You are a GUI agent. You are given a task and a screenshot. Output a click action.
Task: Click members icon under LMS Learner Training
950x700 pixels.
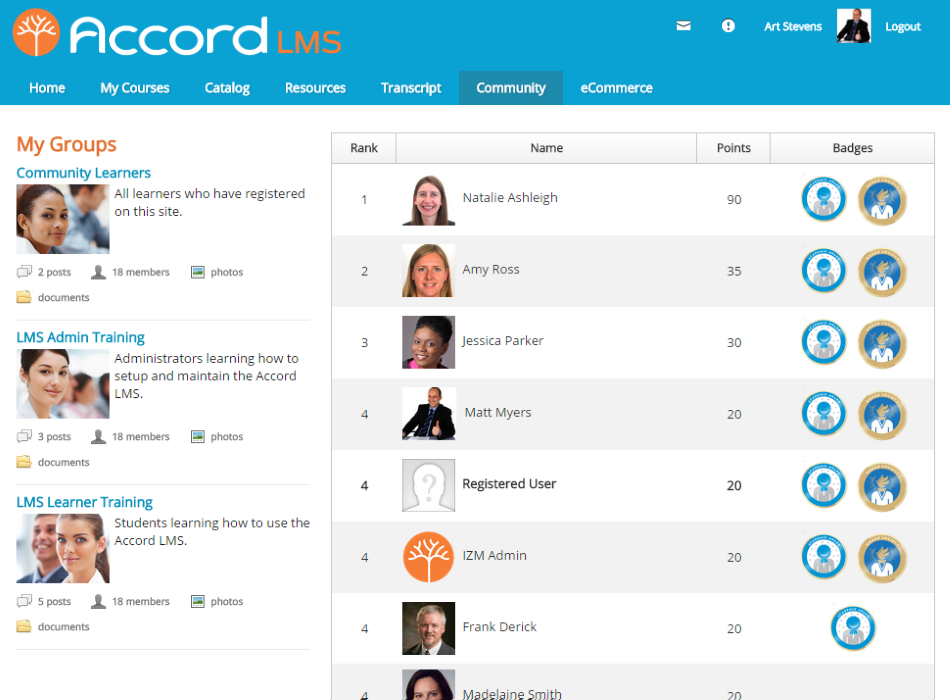click(98, 601)
